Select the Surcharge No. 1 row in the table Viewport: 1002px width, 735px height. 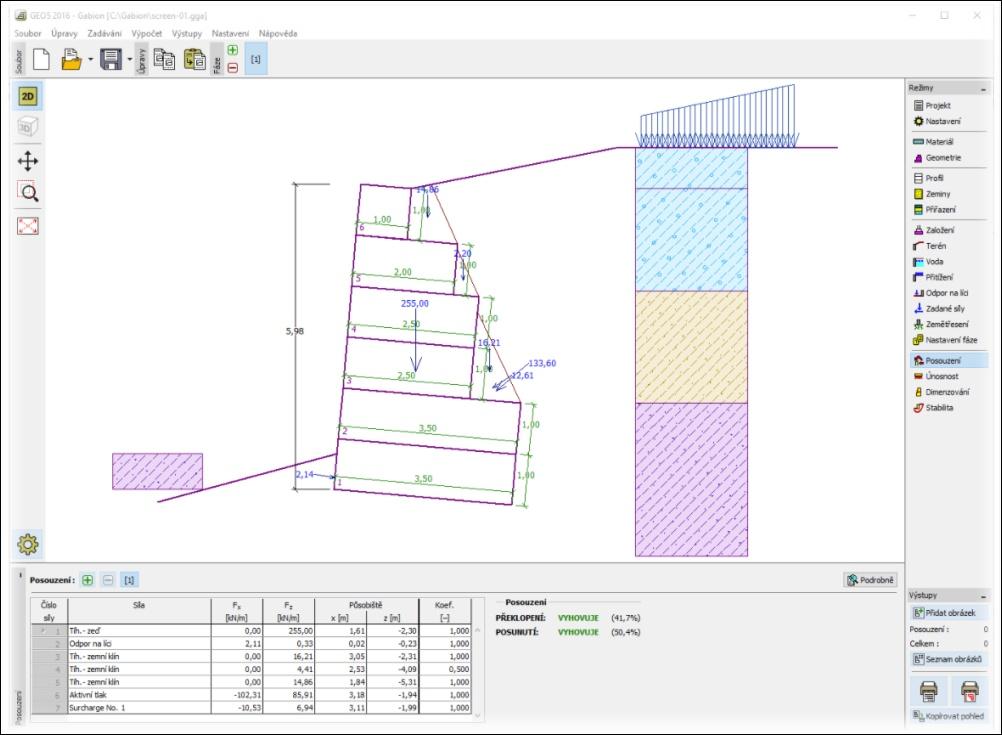(252, 708)
